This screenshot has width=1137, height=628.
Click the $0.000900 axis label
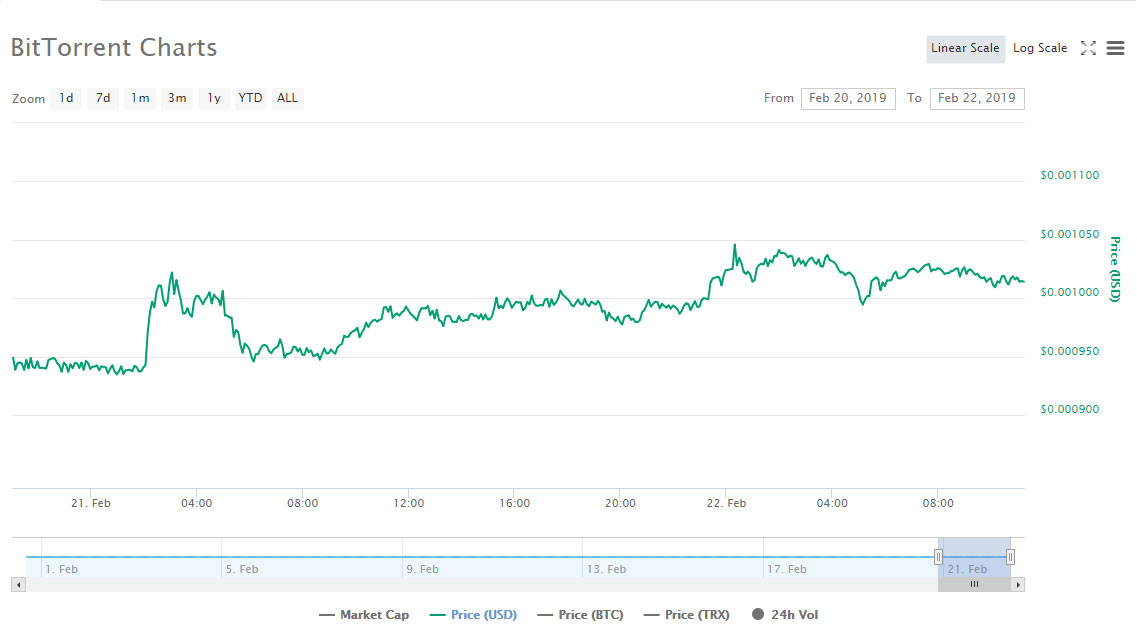click(x=1070, y=409)
